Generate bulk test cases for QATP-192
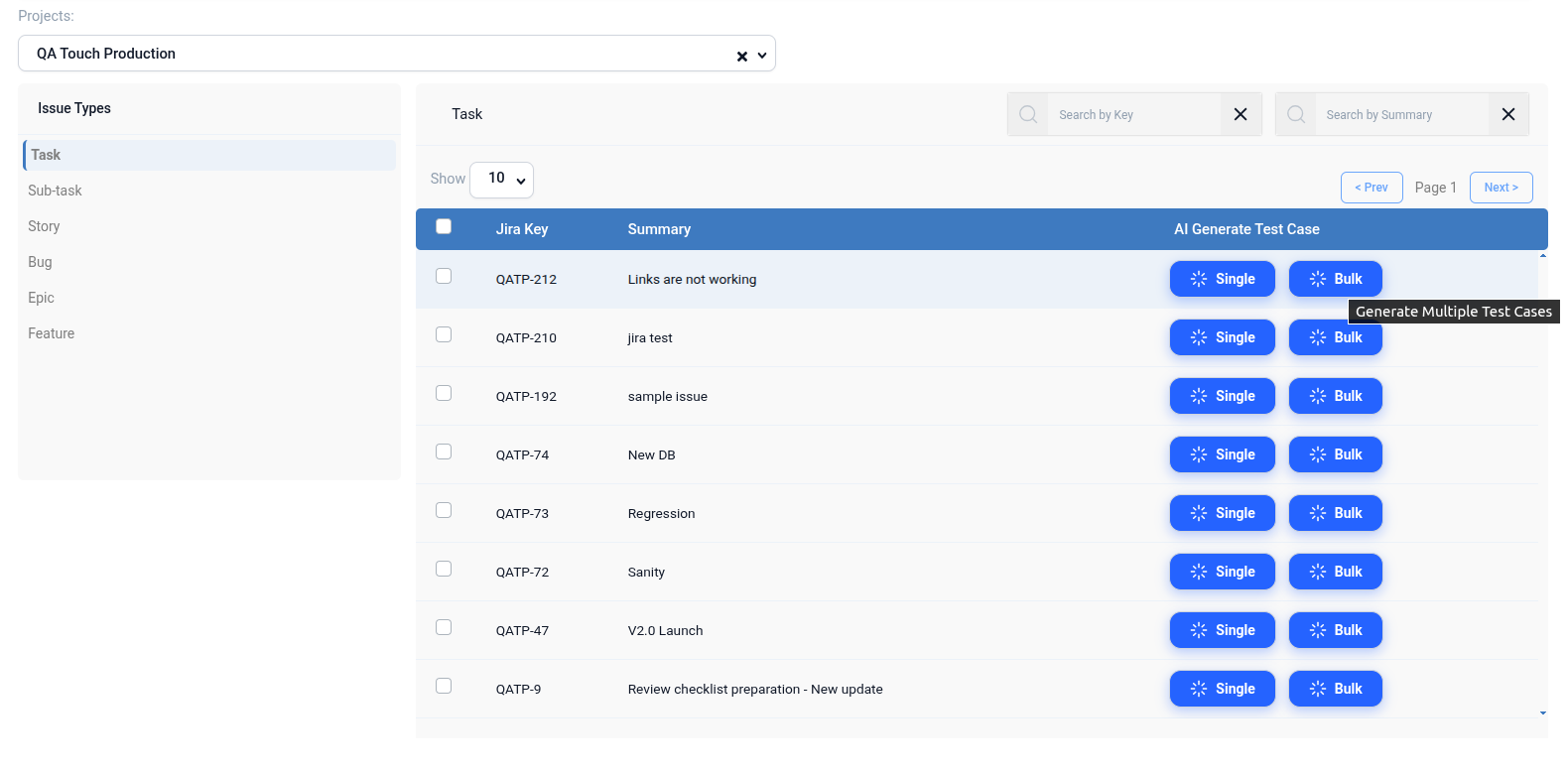Image resolution: width=1568 pixels, height=776 pixels. [x=1335, y=396]
